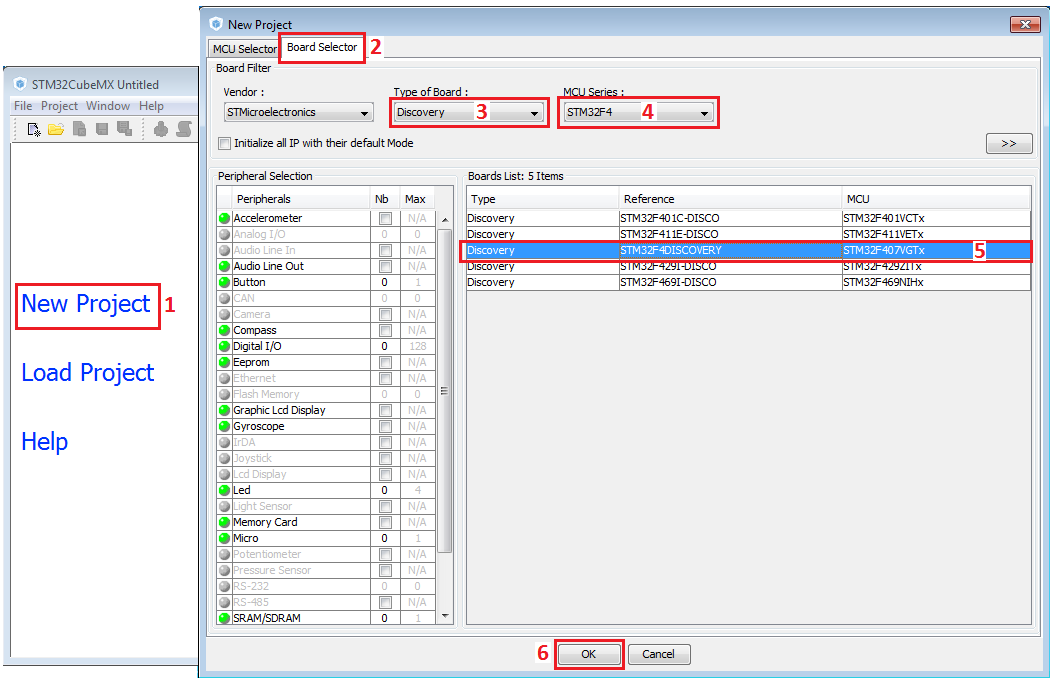Click the STM32CubeMX cube icon in main title bar

point(20,84)
